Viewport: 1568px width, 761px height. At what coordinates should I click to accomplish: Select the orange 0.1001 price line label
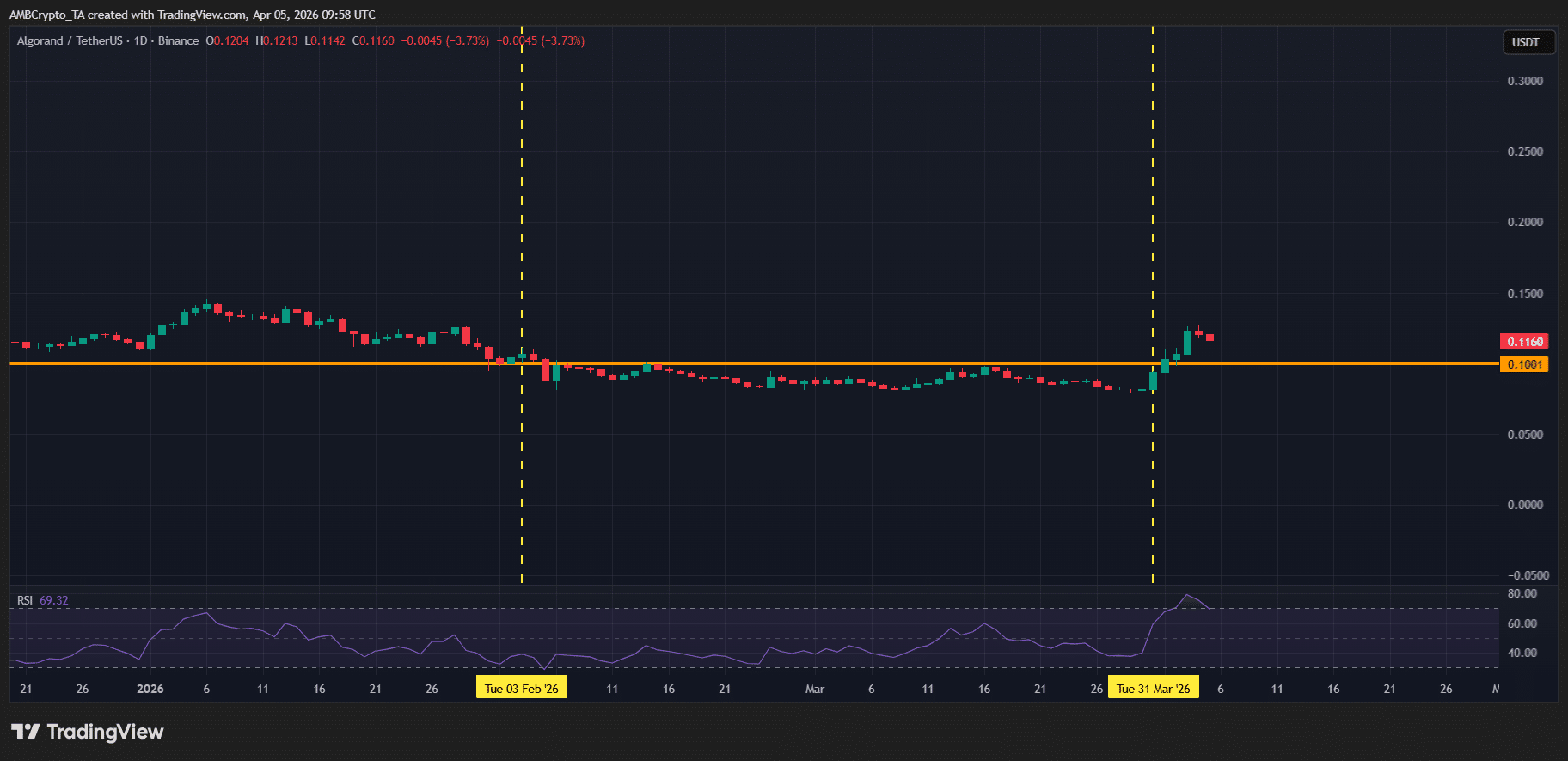1523,365
